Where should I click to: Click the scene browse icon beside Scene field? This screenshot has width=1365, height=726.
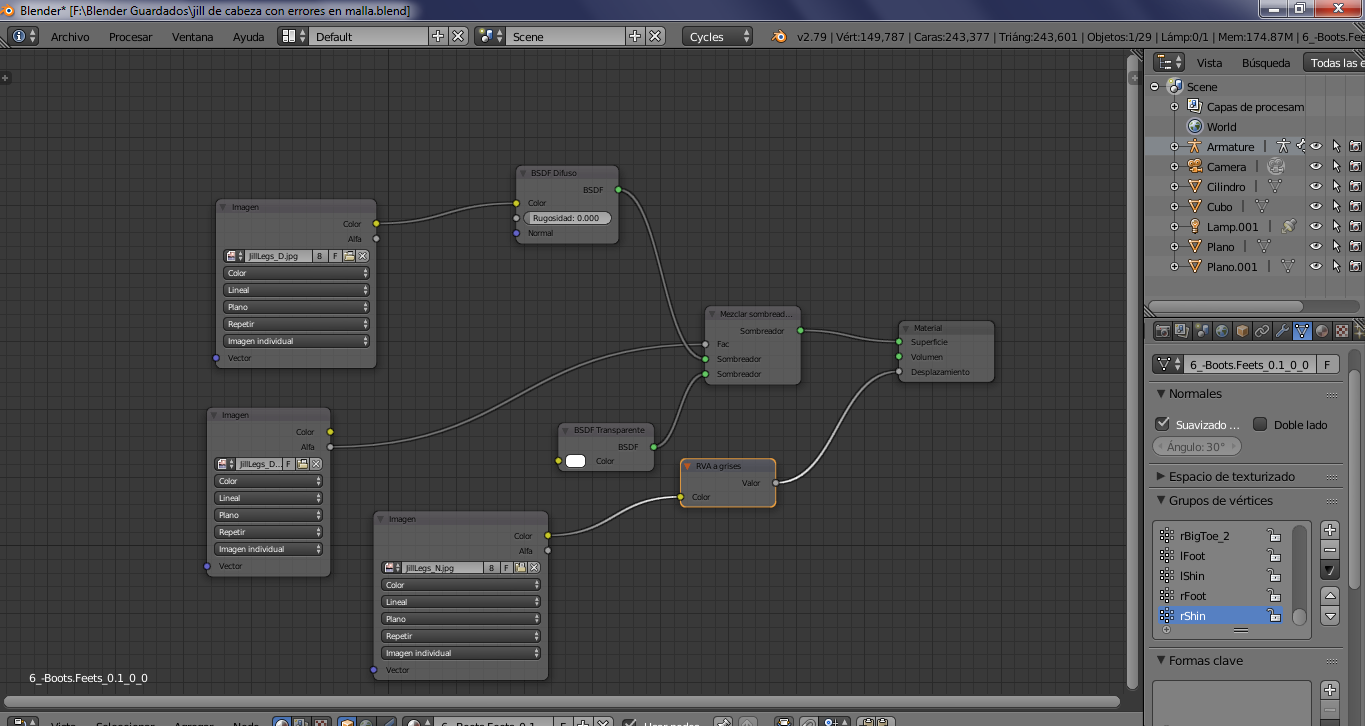490,36
